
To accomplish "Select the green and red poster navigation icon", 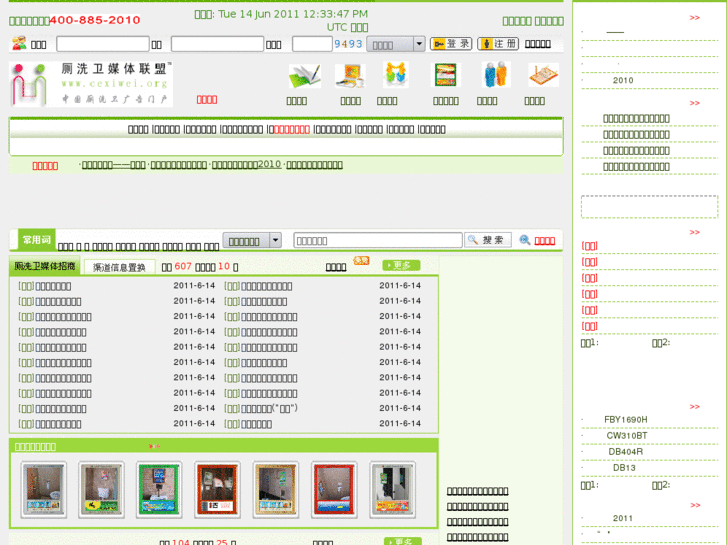I will point(445,76).
